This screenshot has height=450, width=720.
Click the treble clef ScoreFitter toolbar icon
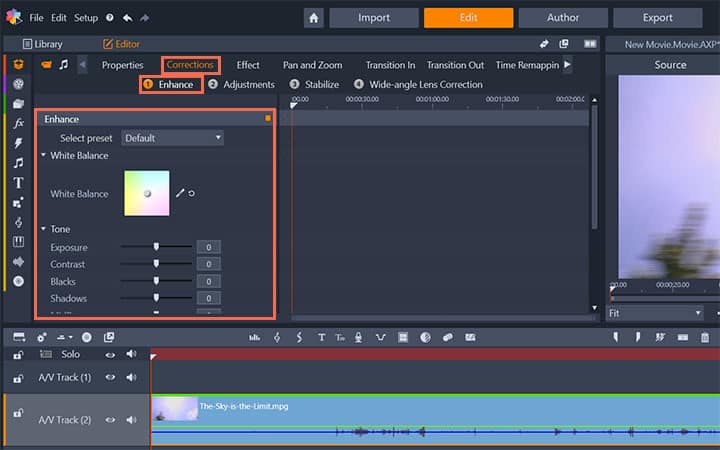pos(277,338)
